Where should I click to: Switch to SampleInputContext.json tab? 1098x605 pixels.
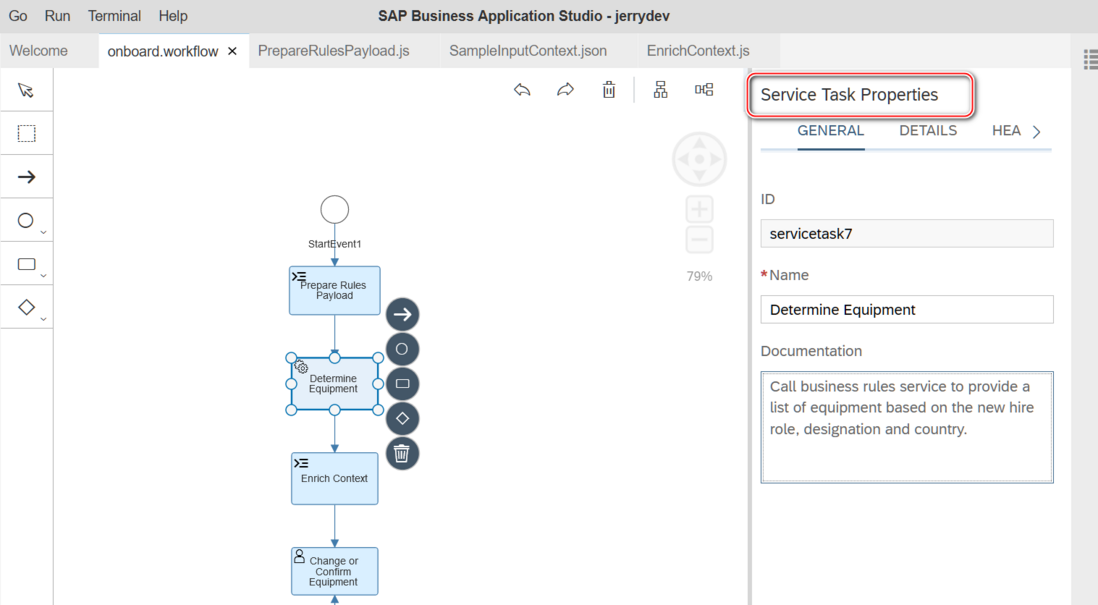point(528,50)
